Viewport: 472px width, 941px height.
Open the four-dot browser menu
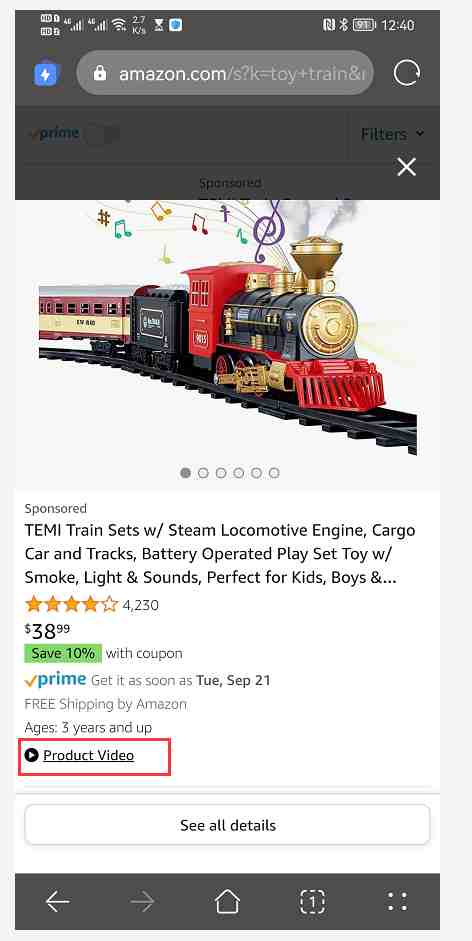click(397, 901)
